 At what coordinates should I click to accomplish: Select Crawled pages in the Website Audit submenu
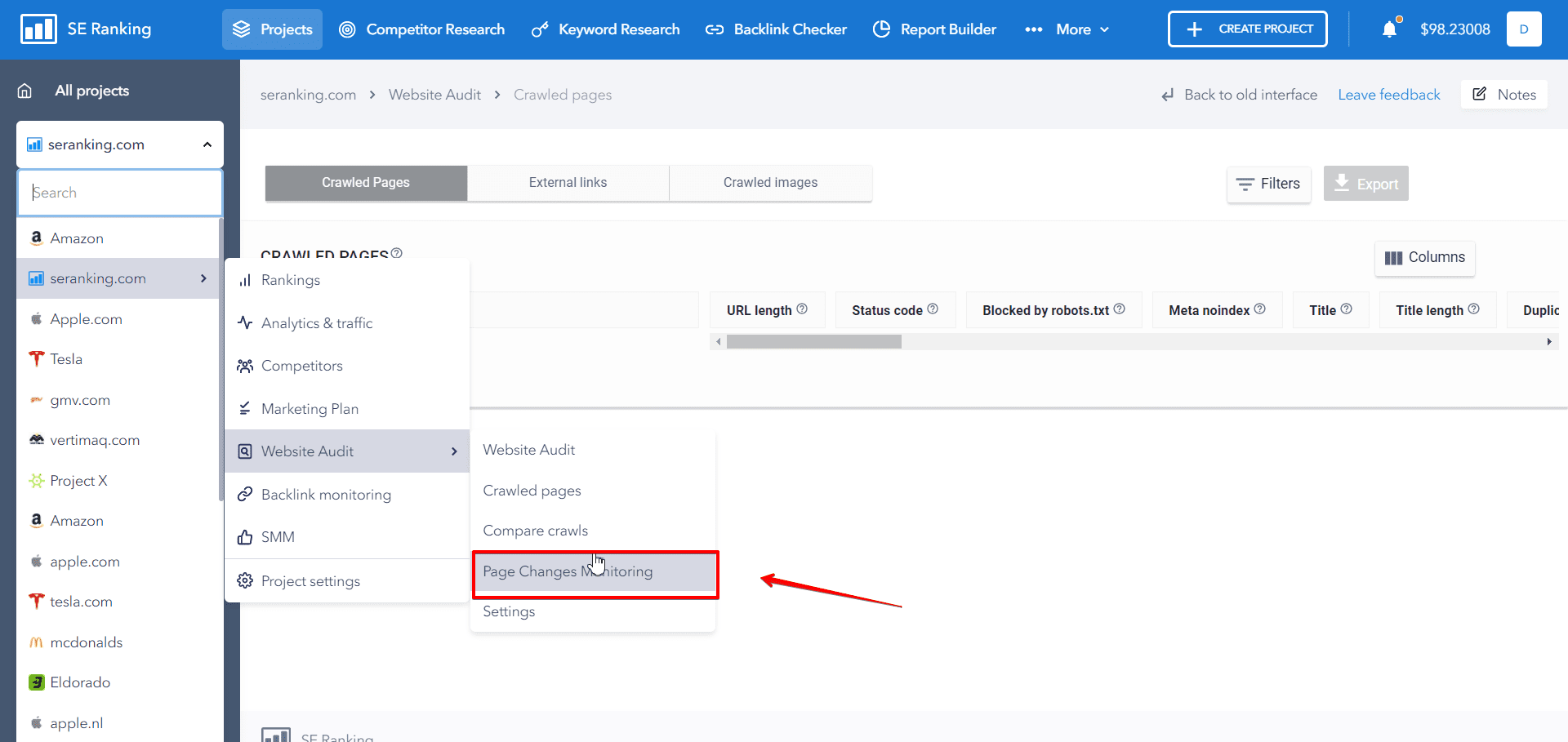(x=593, y=491)
